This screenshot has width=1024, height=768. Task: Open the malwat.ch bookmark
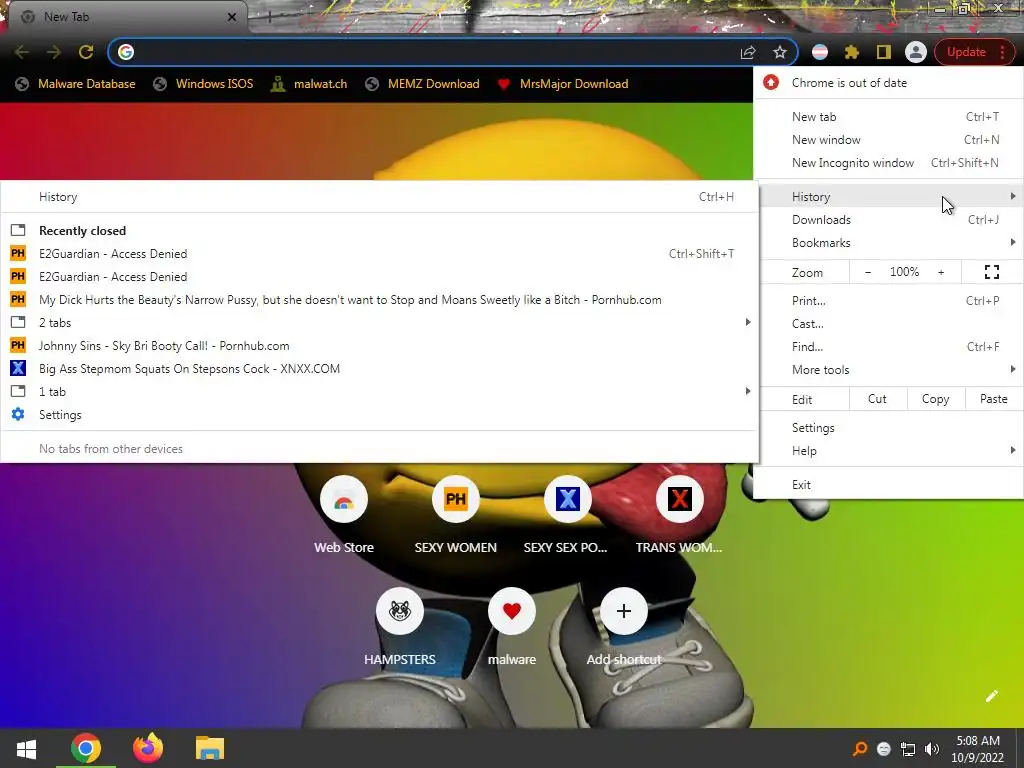(x=309, y=84)
